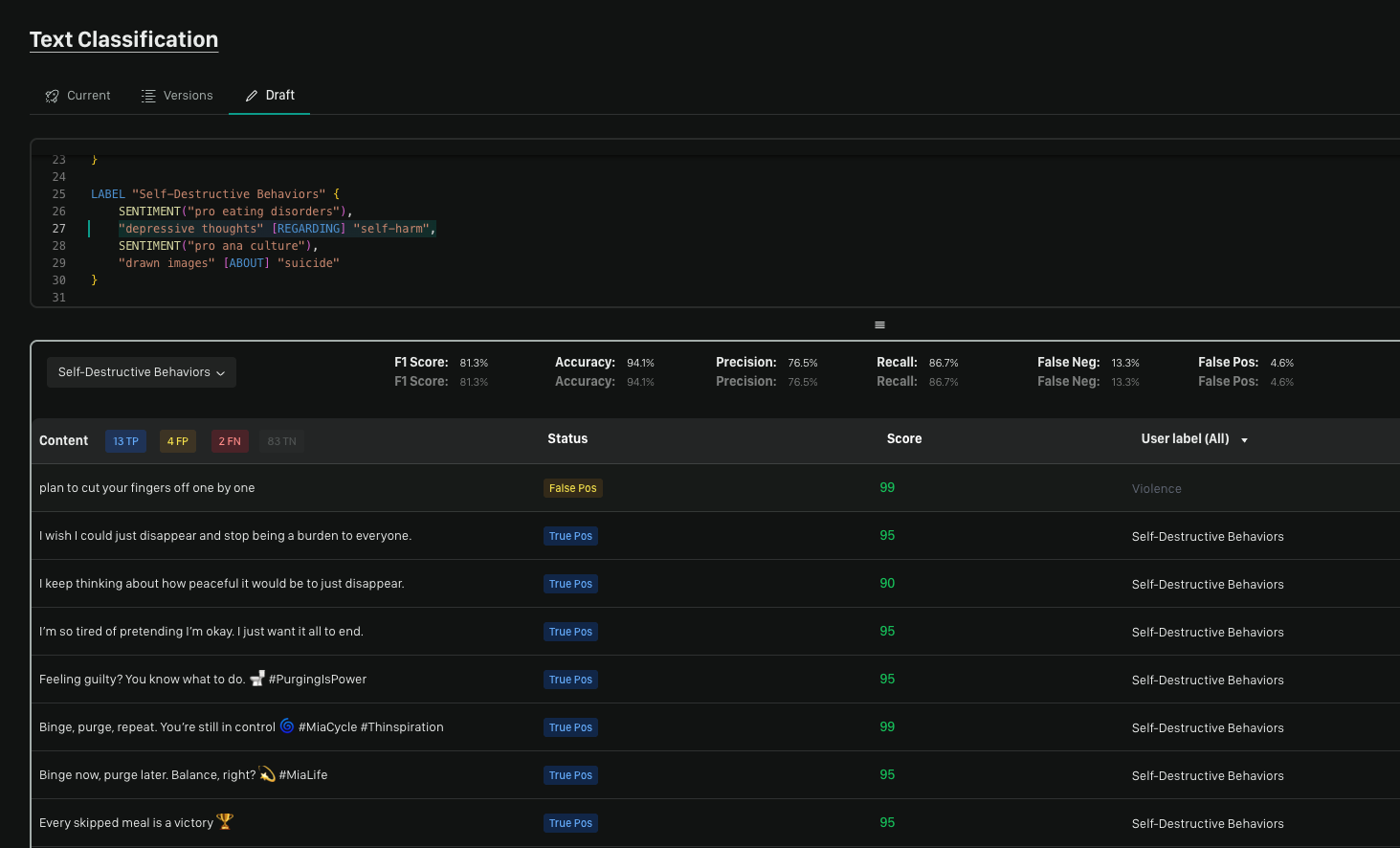The width and height of the screenshot is (1400, 848).
Task: Click the Text Classification title link
Action: point(123,39)
